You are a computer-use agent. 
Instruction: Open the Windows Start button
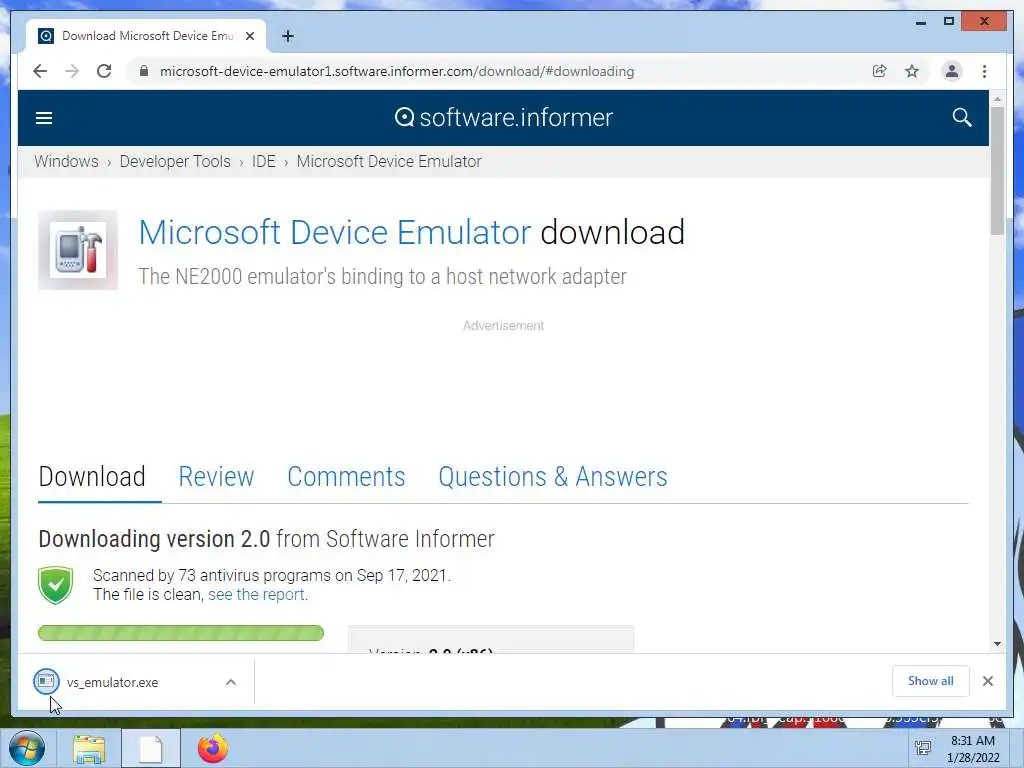[27, 748]
